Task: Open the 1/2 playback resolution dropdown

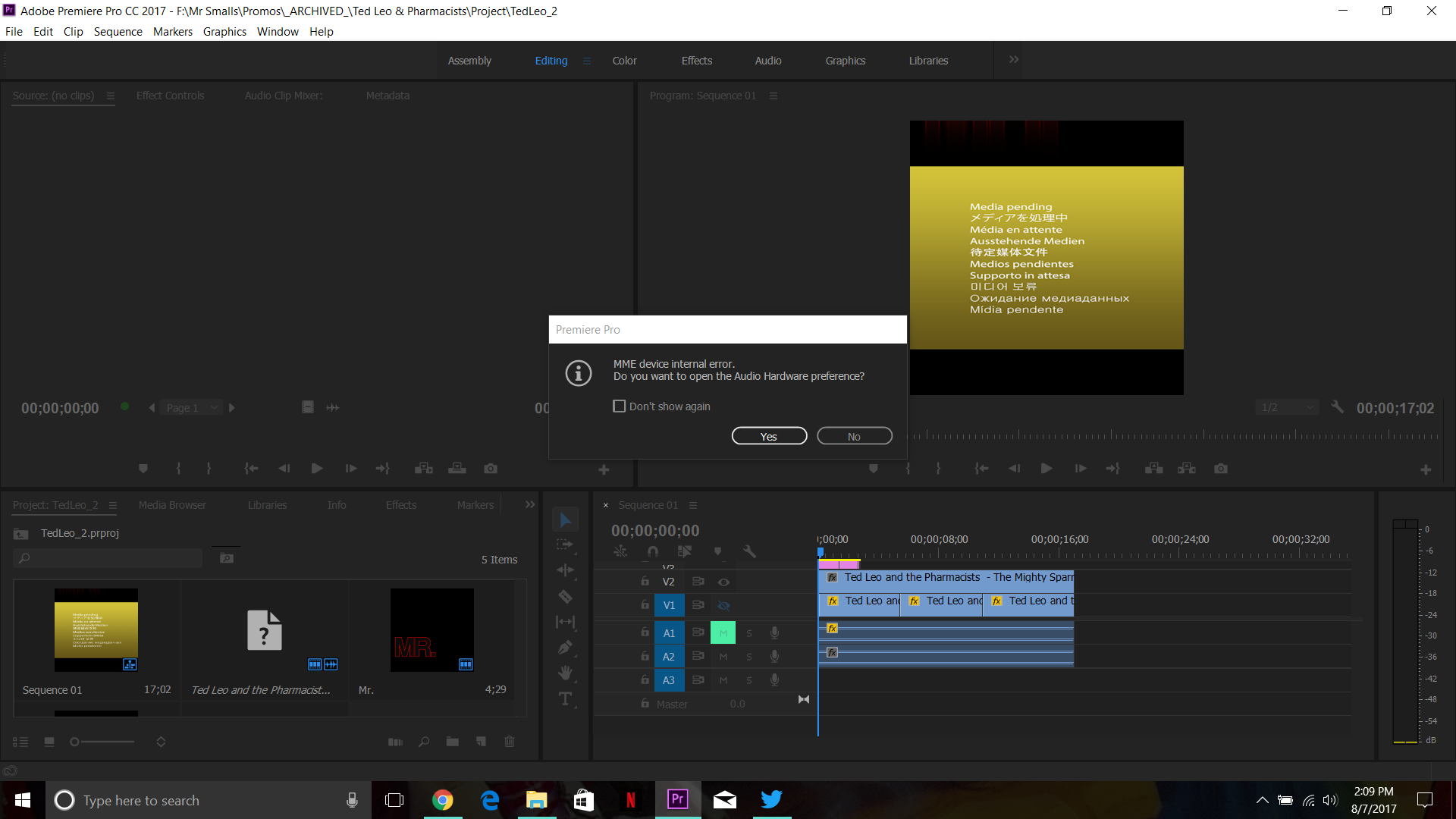Action: (1287, 407)
